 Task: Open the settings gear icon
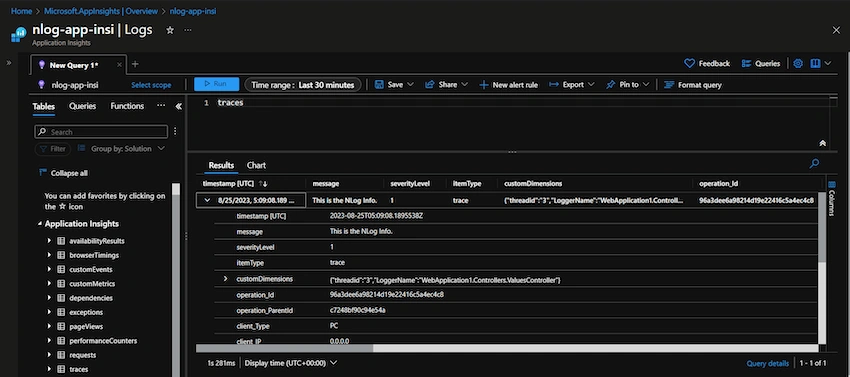(798, 63)
